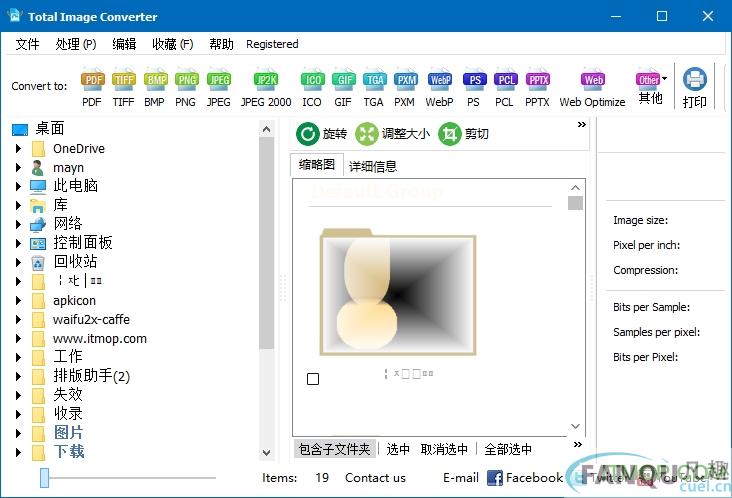Rotate image with 旋转 tool
The height and width of the screenshot is (498, 732).
(322, 134)
